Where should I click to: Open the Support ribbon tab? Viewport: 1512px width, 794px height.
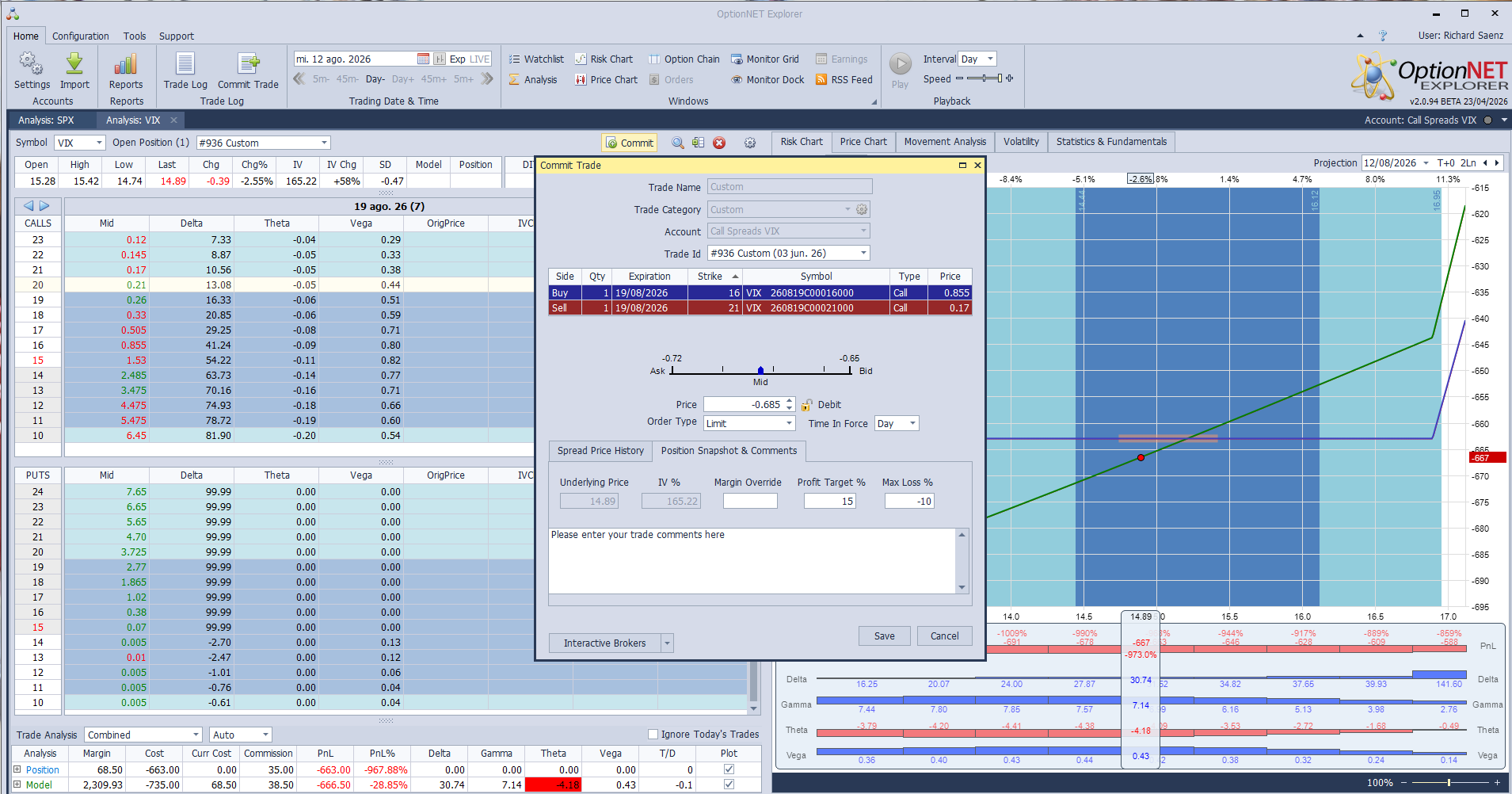click(176, 36)
